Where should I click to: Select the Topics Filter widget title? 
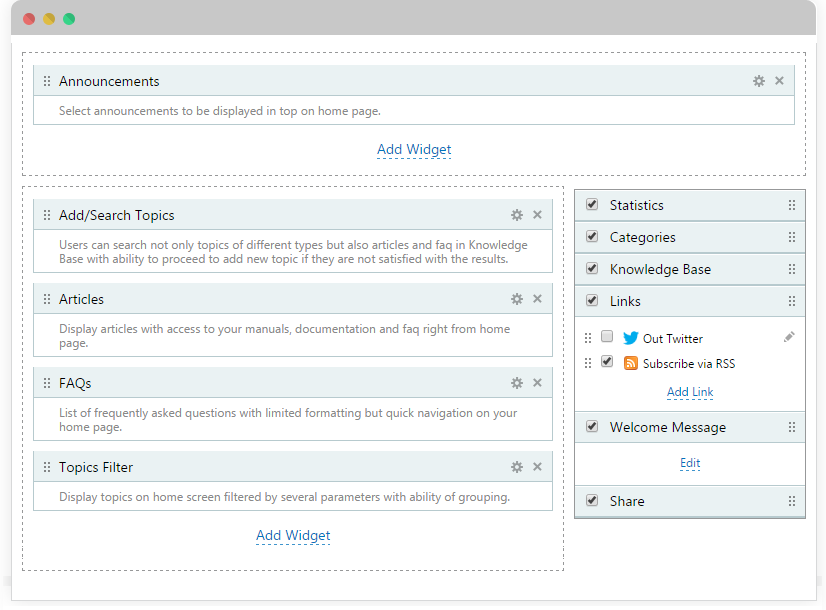tap(96, 468)
